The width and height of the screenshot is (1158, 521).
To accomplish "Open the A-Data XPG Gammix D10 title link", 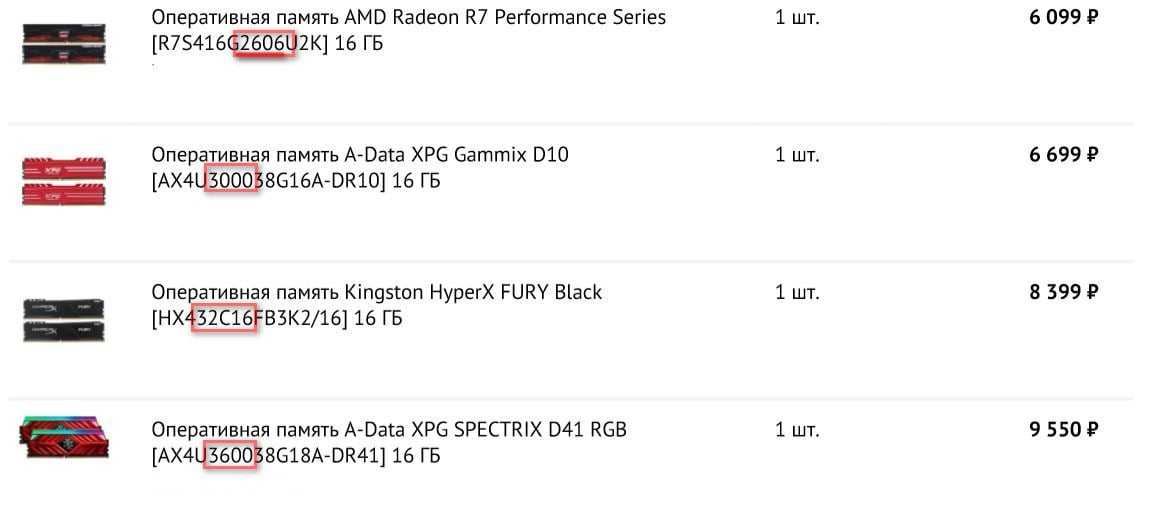I will [x=360, y=155].
